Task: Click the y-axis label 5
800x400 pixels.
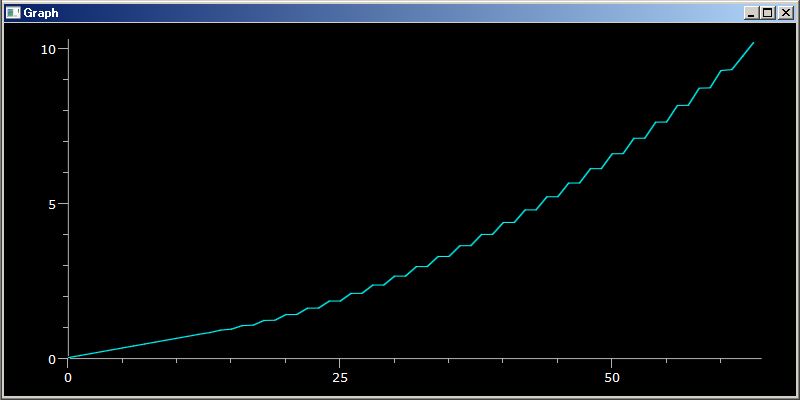Action: tap(52, 204)
